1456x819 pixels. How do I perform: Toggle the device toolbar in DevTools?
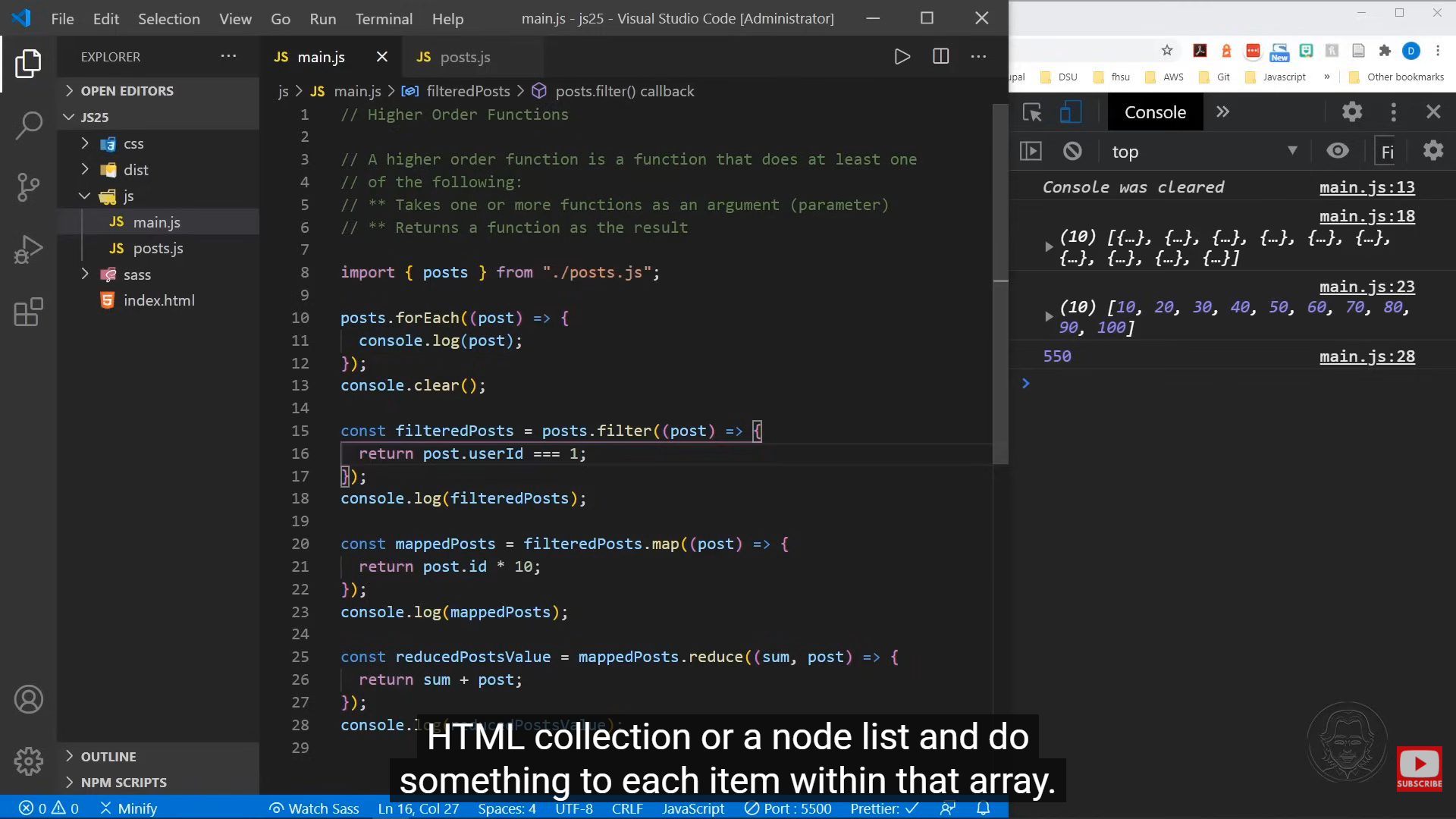pyautogui.click(x=1070, y=112)
